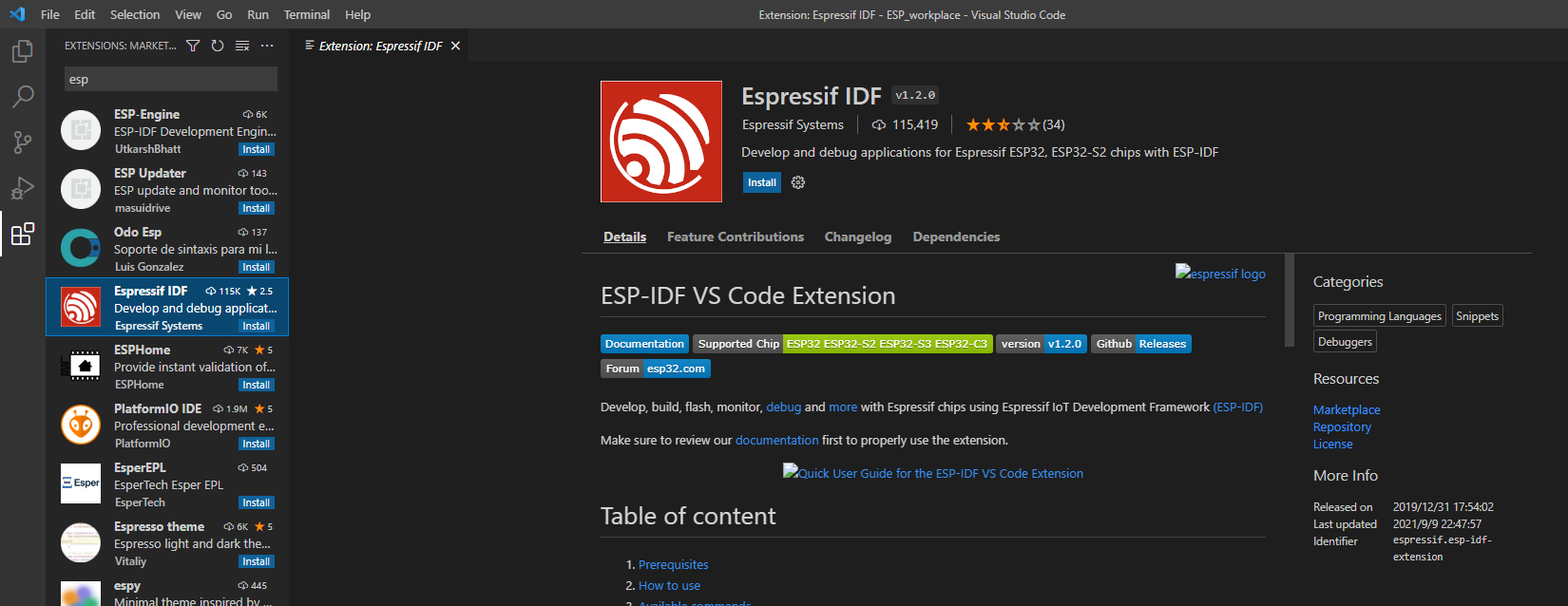Screen dimensions: 1568x606
Task: Install Espressif IDF from the detail page
Action: coord(762,182)
